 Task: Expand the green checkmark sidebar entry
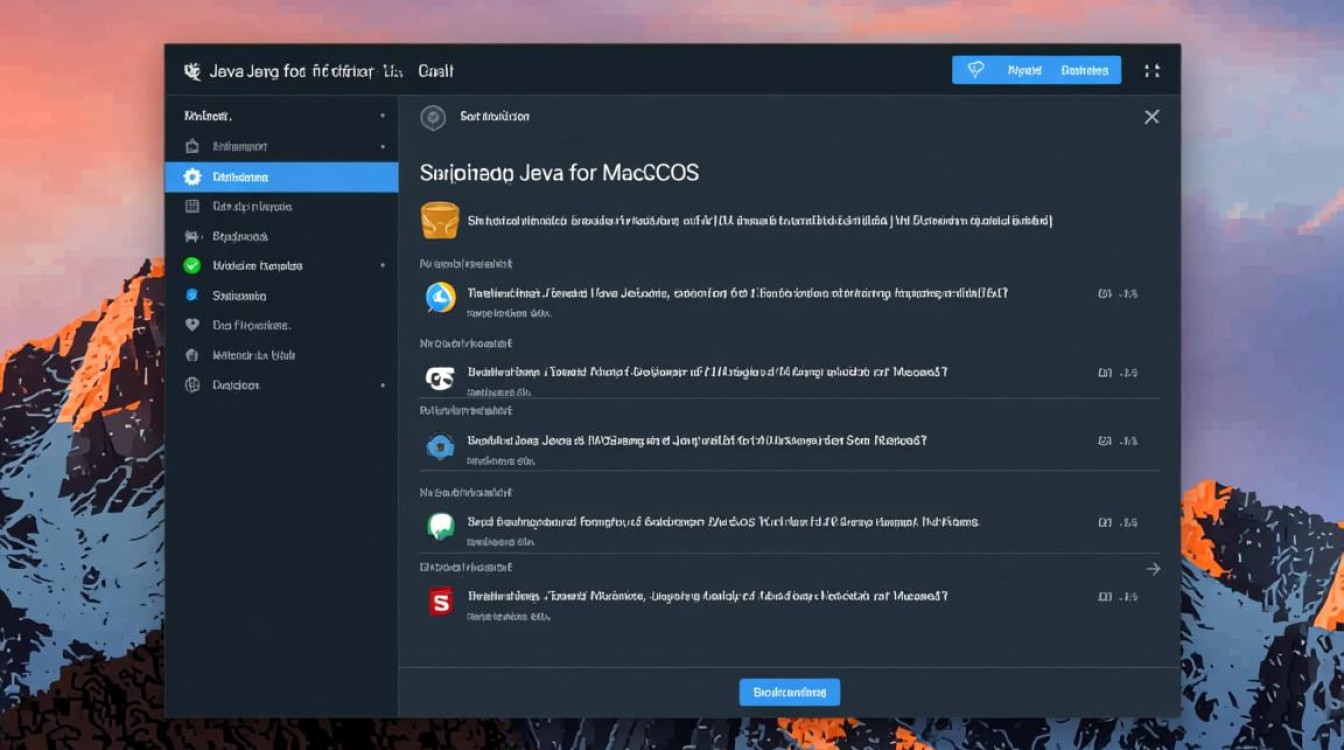(x=383, y=265)
